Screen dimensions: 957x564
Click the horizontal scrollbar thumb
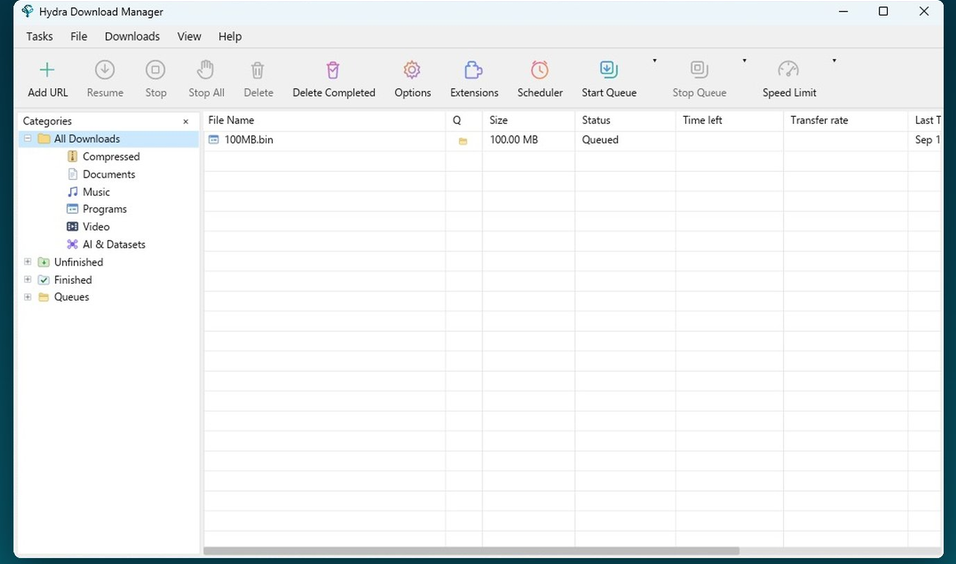click(x=471, y=551)
